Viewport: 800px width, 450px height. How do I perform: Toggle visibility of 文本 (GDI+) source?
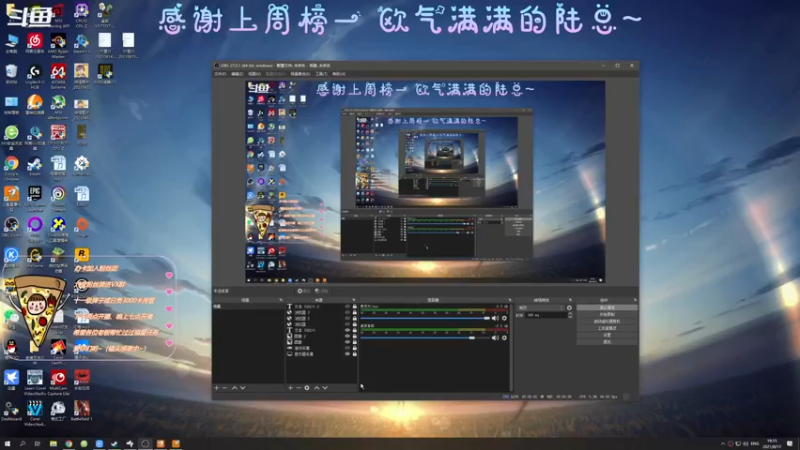tap(347, 330)
